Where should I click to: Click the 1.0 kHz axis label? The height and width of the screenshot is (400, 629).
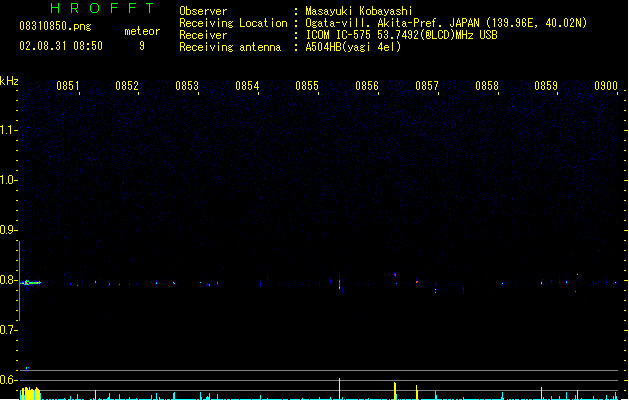[8, 180]
